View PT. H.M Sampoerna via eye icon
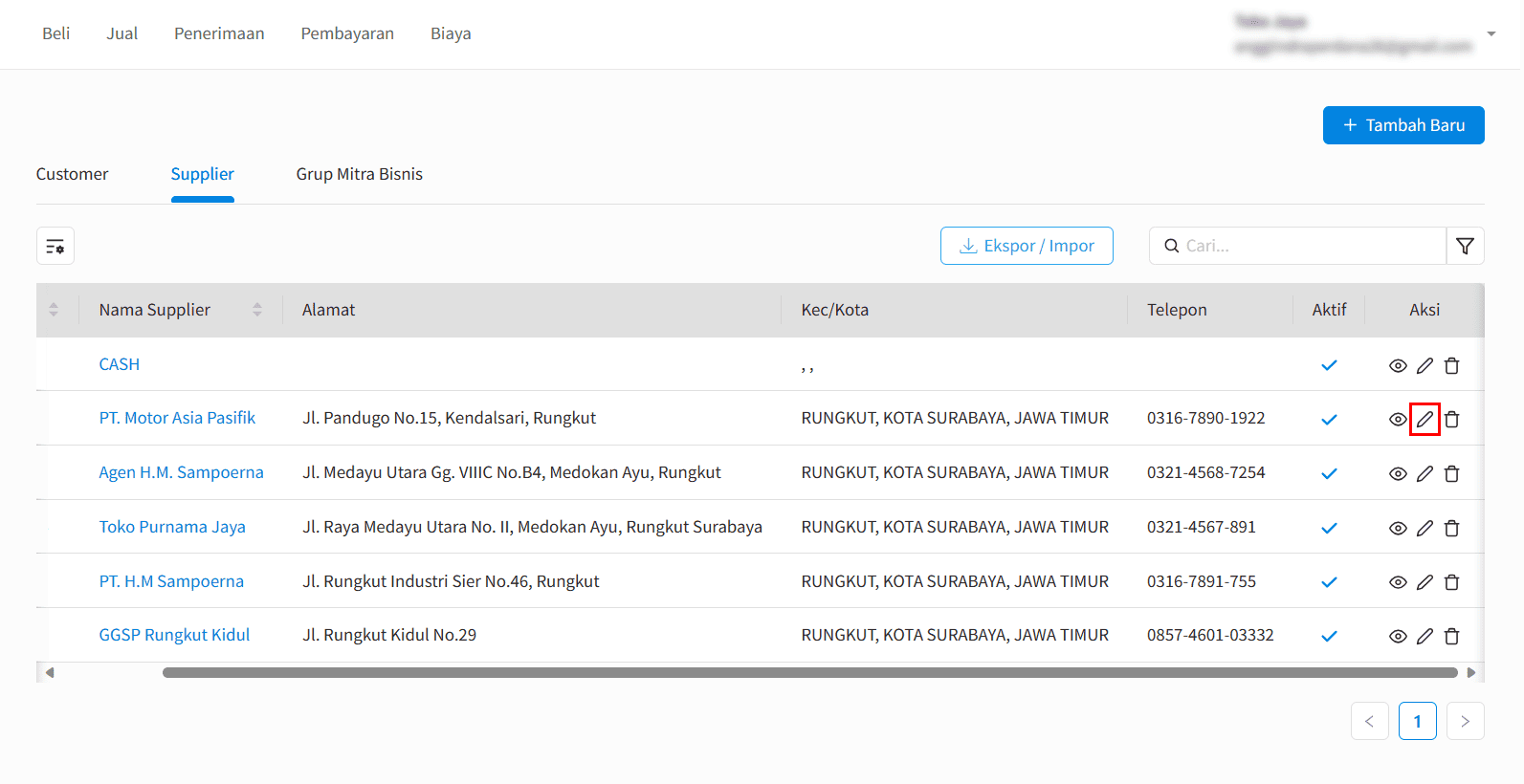The height and width of the screenshot is (784, 1524). [x=1398, y=581]
